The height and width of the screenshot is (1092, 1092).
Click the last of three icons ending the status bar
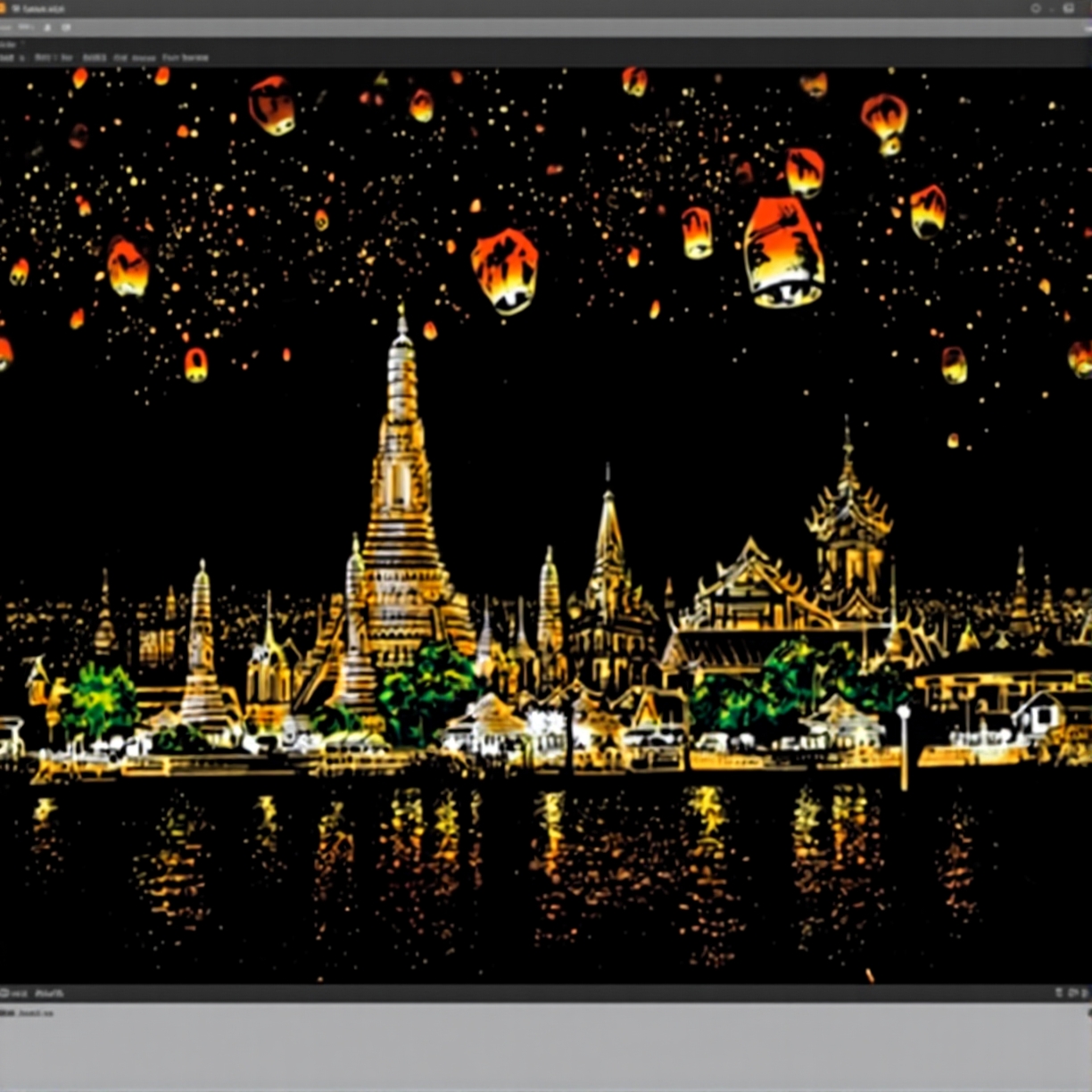click(1085, 993)
